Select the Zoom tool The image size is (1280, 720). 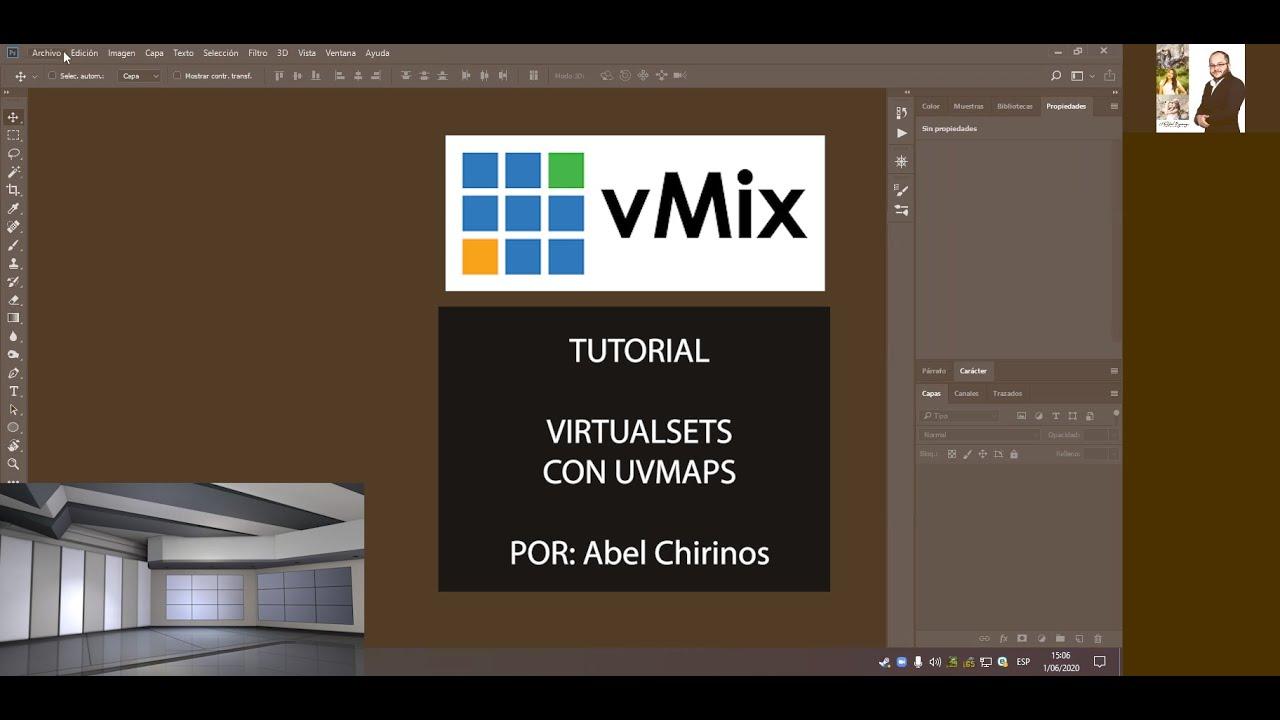[x=14, y=464]
